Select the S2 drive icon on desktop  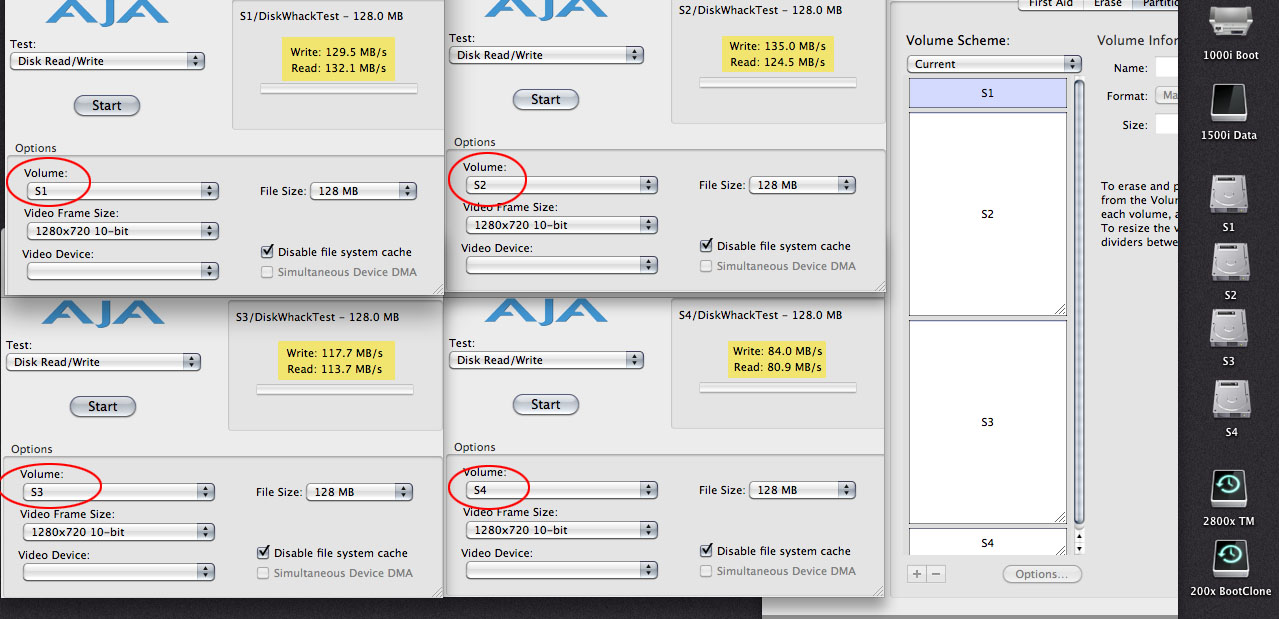(1229, 262)
